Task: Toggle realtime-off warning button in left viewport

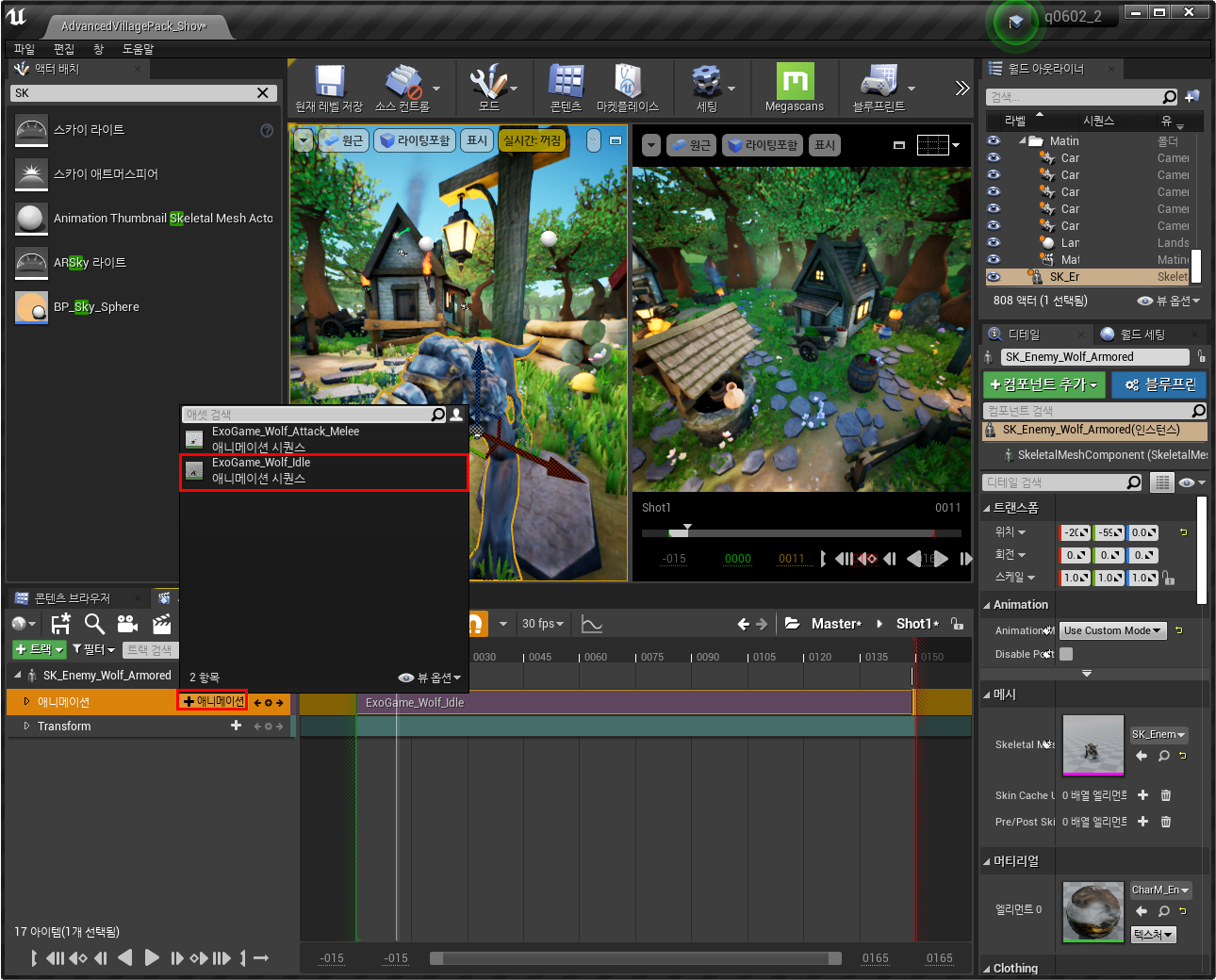Action: coord(533,140)
